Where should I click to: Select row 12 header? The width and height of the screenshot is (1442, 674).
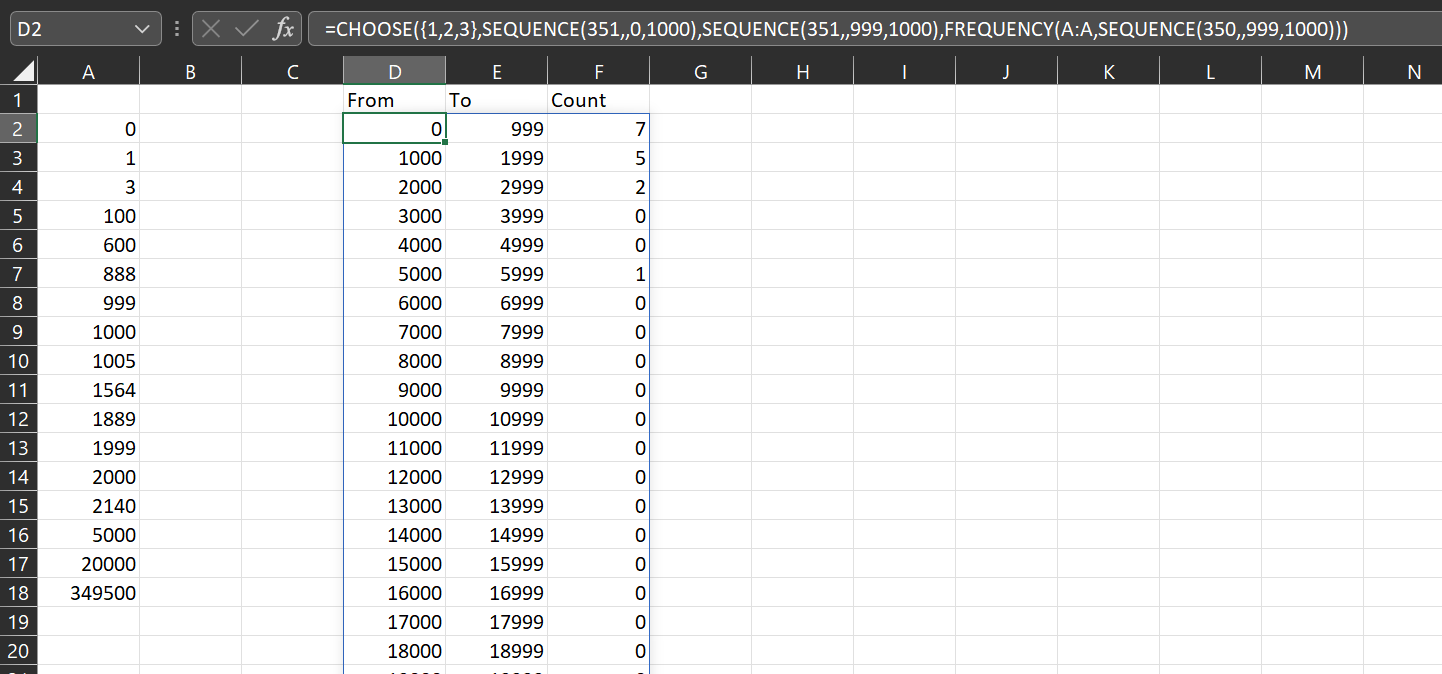coord(18,419)
